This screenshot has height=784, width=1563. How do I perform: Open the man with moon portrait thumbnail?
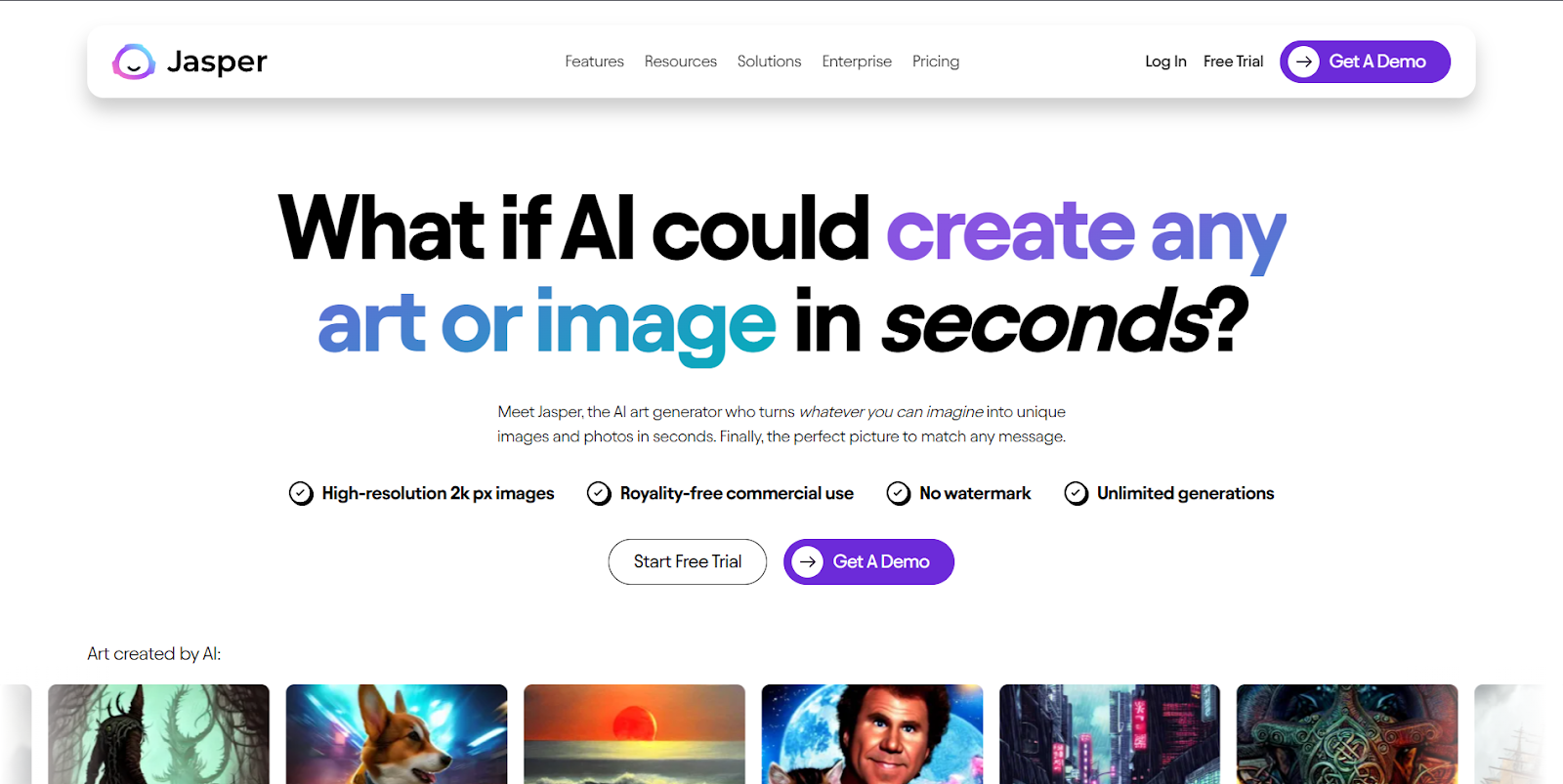pyautogui.click(x=872, y=734)
